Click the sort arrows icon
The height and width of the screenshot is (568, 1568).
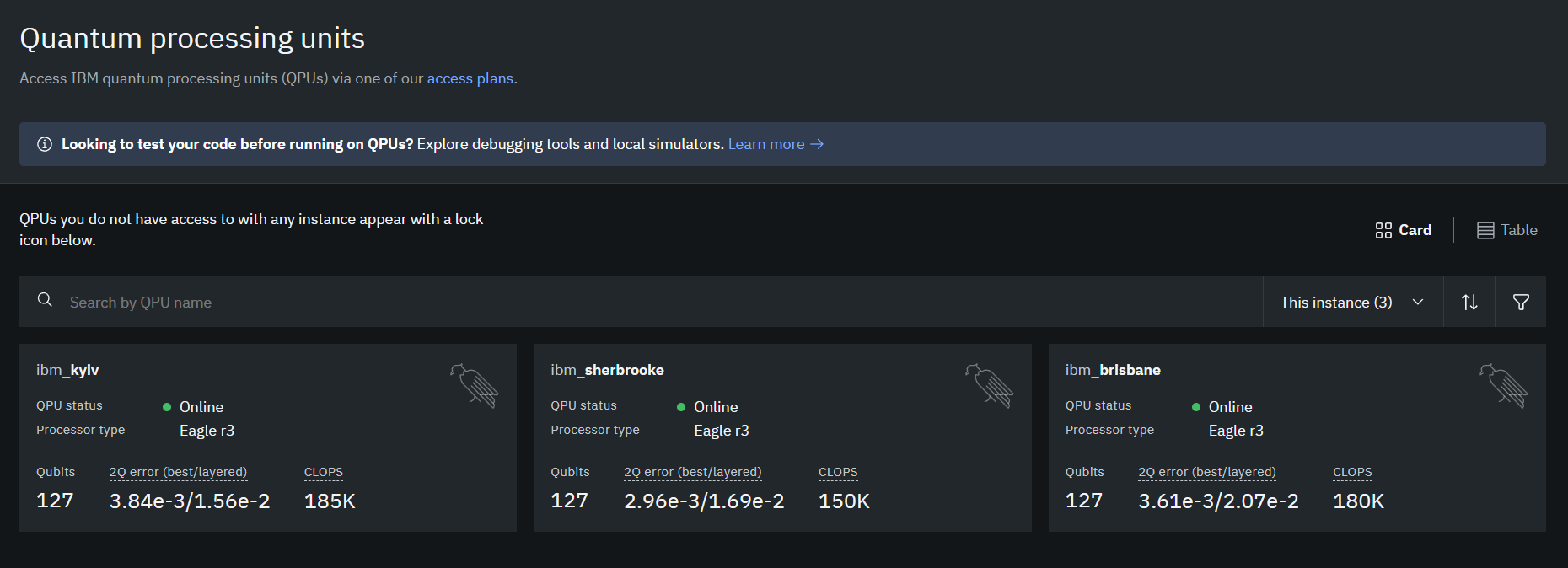(x=1469, y=302)
